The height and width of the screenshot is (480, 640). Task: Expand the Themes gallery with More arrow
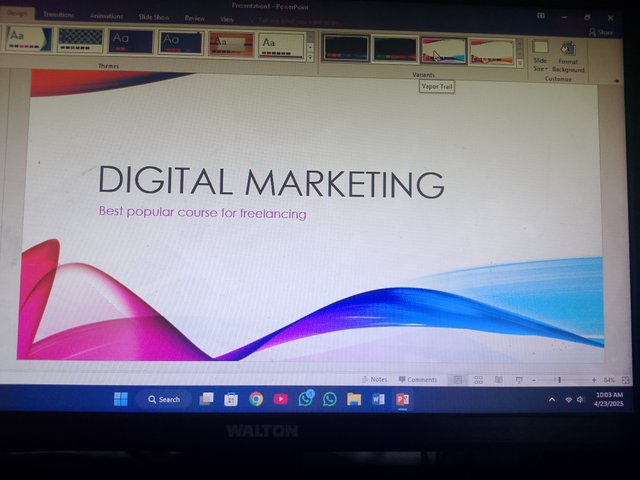coord(310,58)
